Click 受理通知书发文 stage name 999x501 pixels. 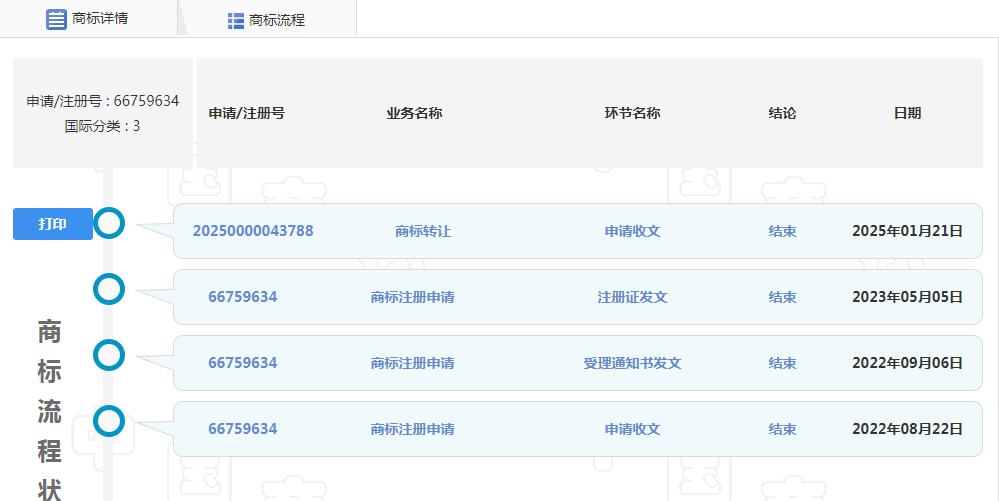click(632, 363)
